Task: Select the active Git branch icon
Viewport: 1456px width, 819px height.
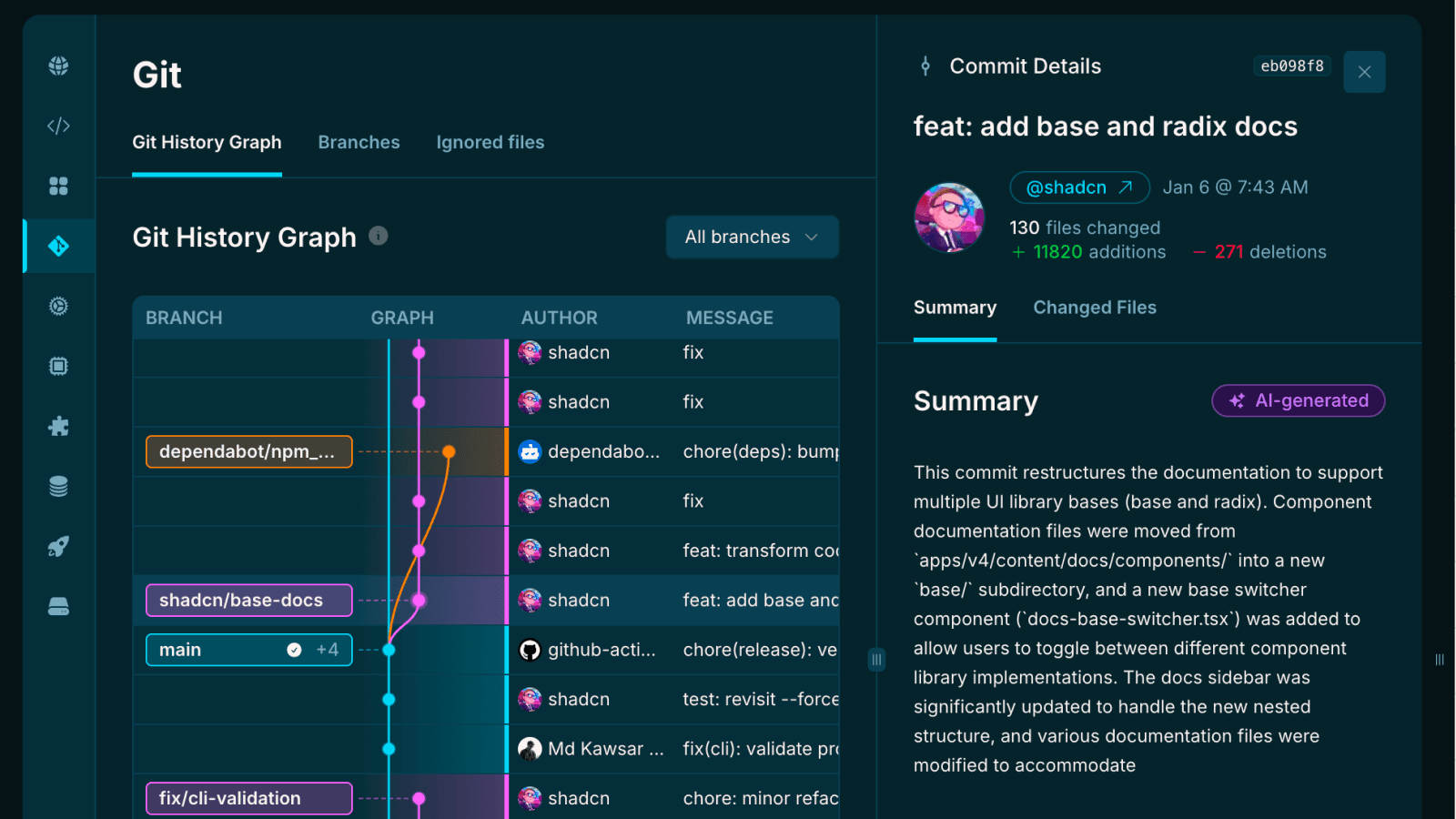Action: click(x=58, y=246)
